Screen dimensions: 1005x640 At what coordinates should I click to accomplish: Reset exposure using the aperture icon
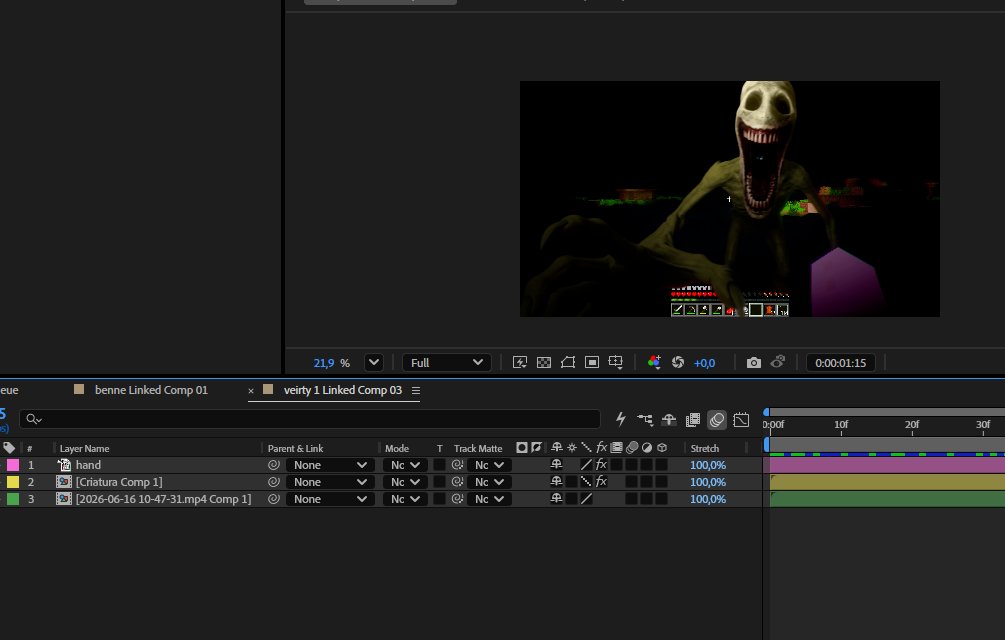(677, 363)
